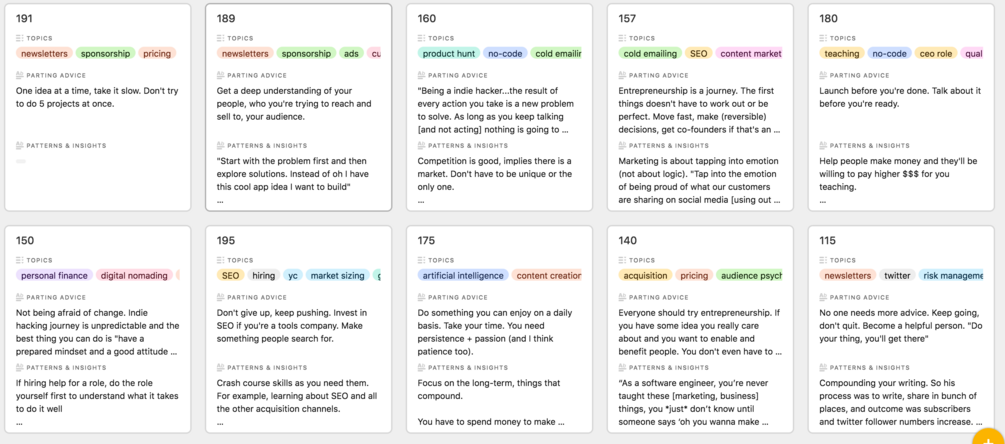Select the acquisition tag in card 140

[x=645, y=276]
